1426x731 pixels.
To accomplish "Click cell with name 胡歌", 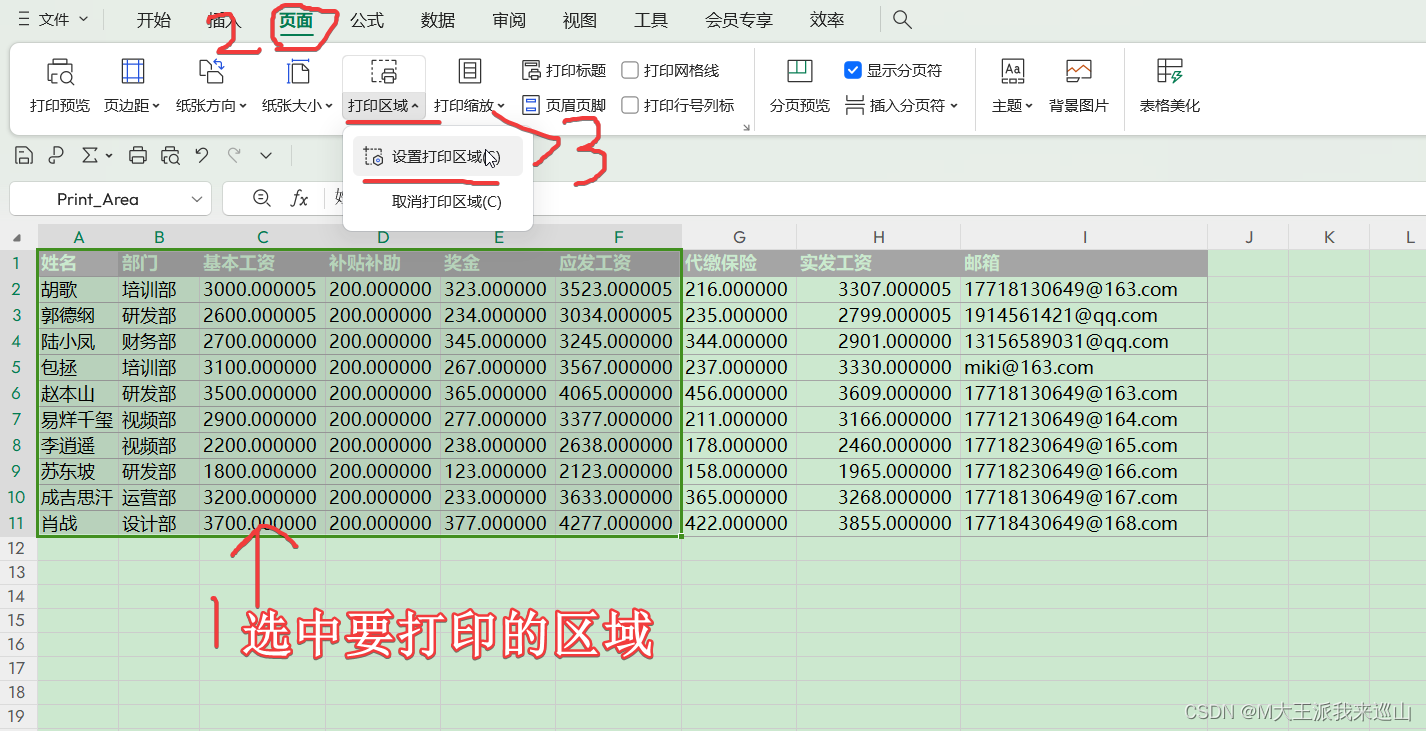I will click(x=78, y=289).
